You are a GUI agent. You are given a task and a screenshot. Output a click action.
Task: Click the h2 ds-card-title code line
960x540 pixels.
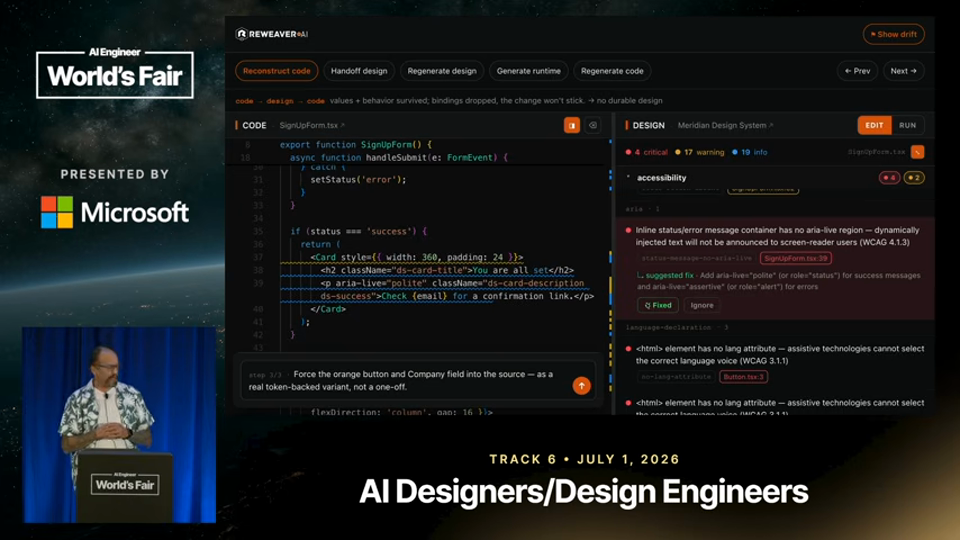[x=447, y=270]
